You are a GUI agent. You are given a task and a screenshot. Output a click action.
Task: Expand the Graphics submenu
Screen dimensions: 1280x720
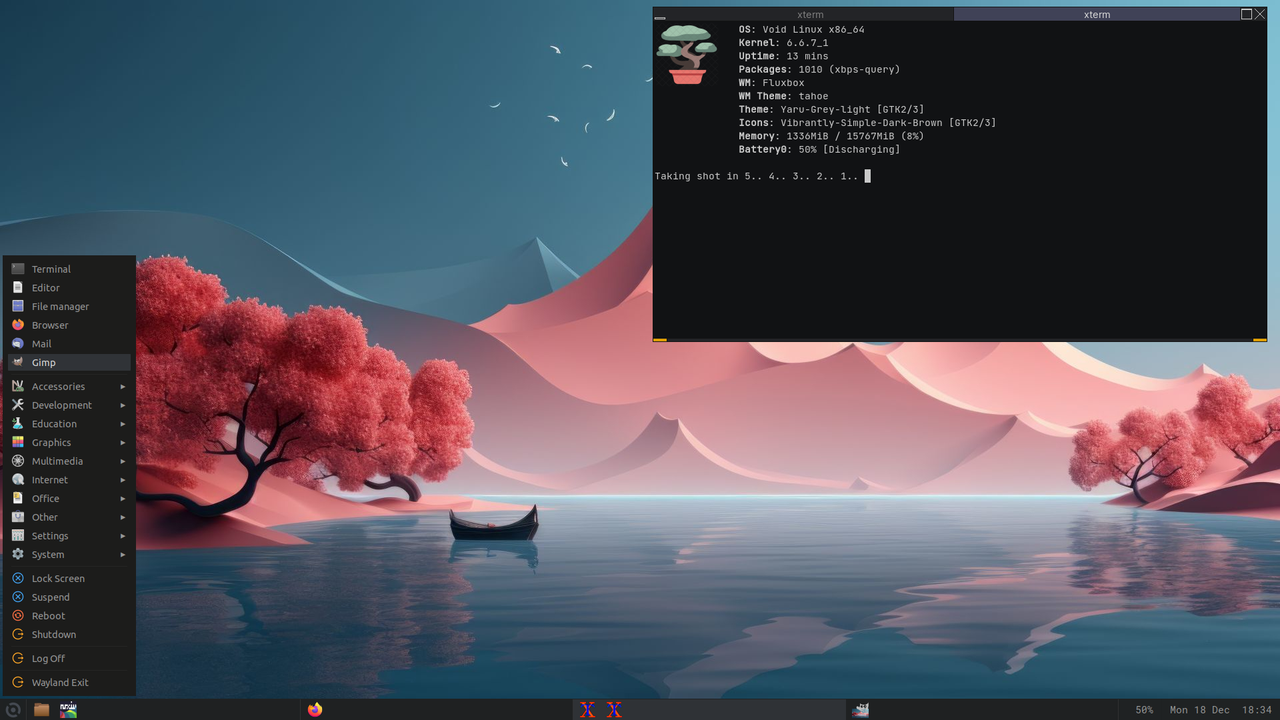pyautogui.click(x=69, y=442)
